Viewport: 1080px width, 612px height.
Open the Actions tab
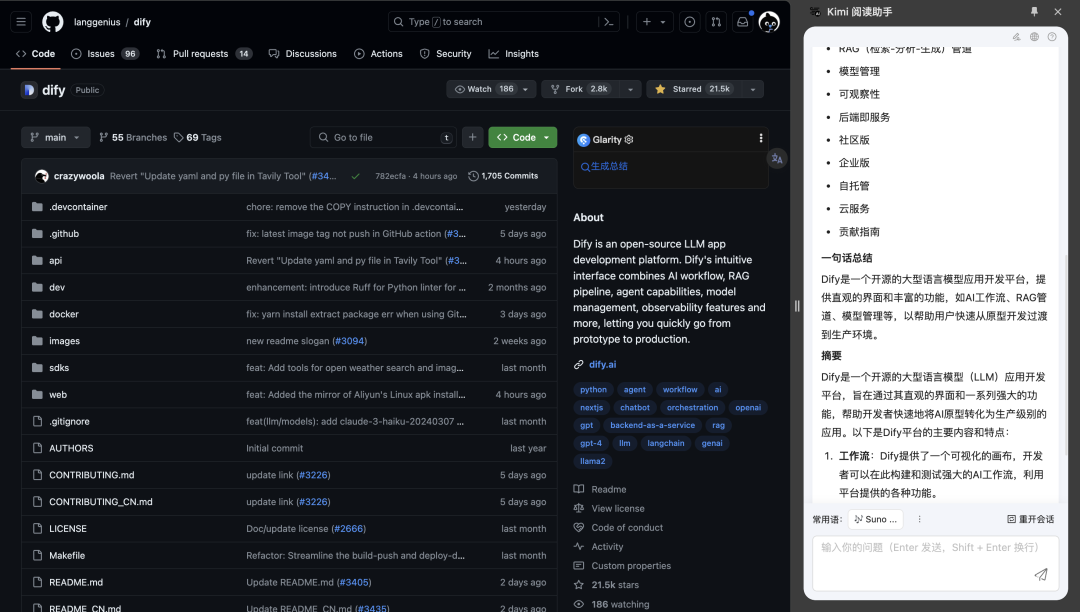pyautogui.click(x=378, y=54)
